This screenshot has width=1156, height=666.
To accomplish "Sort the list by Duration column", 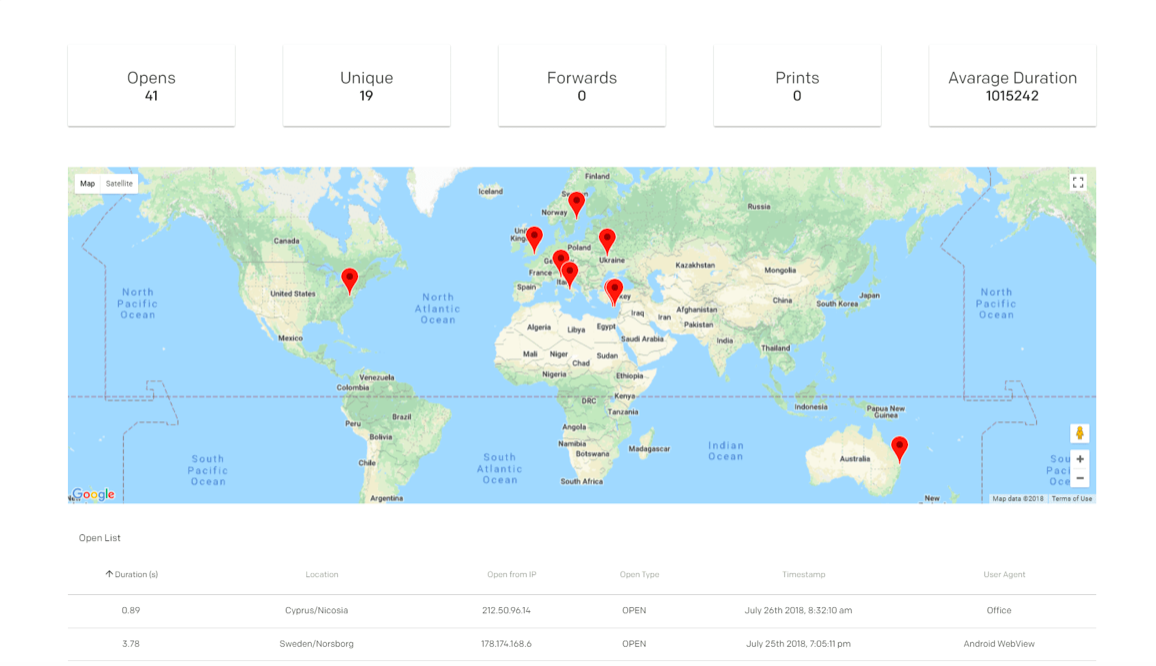I will (131, 575).
